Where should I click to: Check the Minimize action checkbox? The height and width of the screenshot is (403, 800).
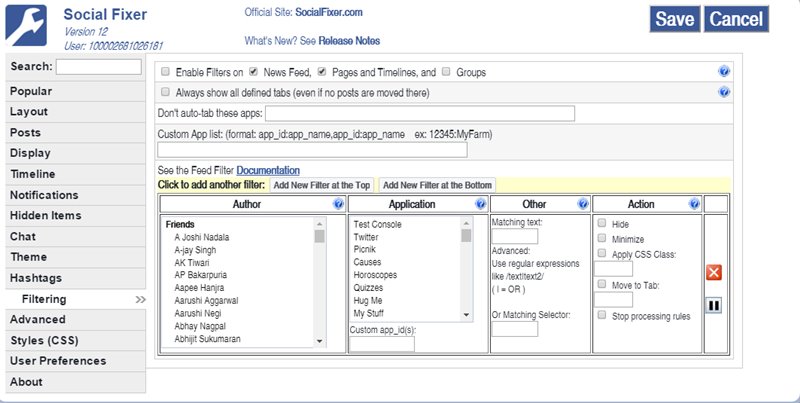click(602, 238)
